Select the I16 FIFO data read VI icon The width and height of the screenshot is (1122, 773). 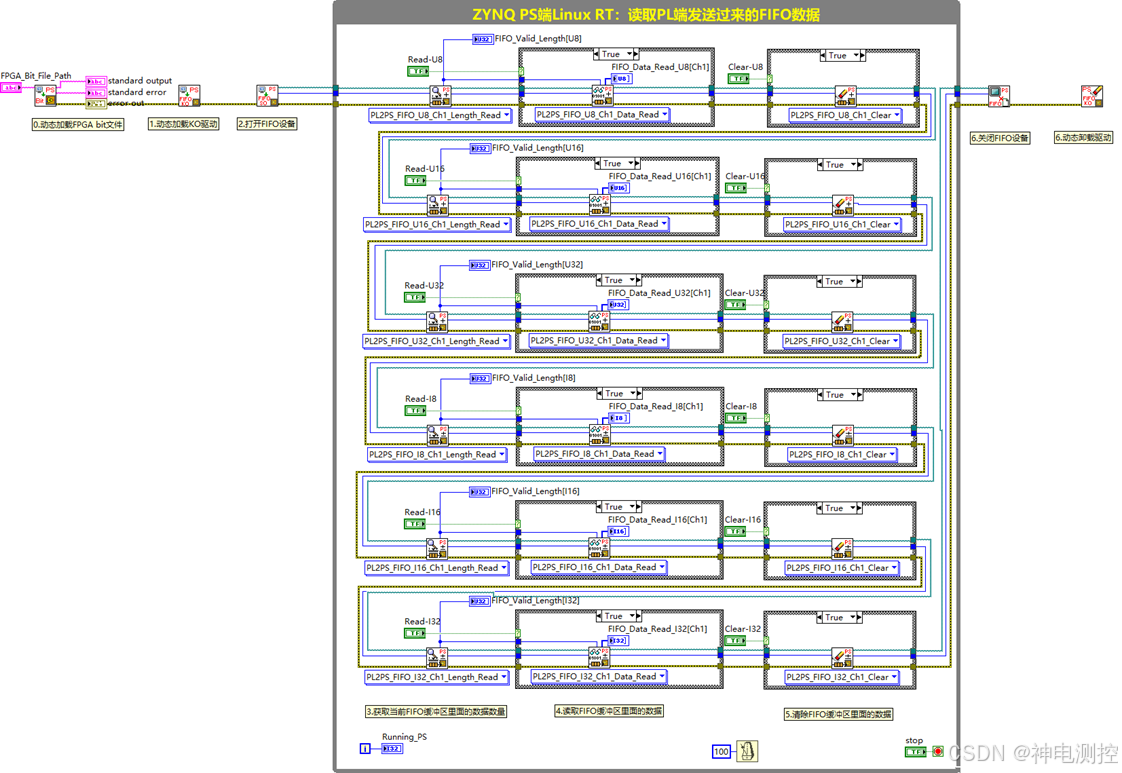[599, 548]
